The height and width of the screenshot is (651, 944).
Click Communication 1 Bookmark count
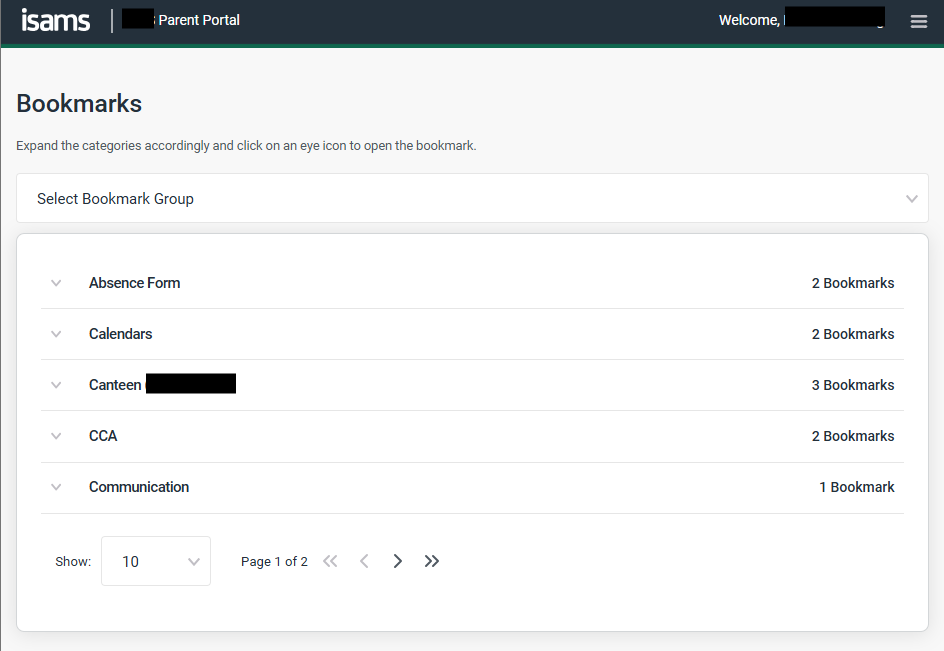[856, 487]
